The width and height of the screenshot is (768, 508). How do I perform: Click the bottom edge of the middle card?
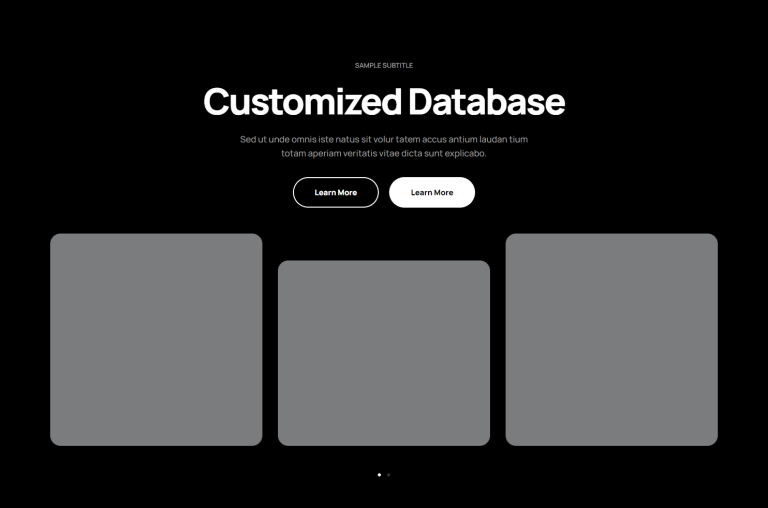(x=384, y=442)
